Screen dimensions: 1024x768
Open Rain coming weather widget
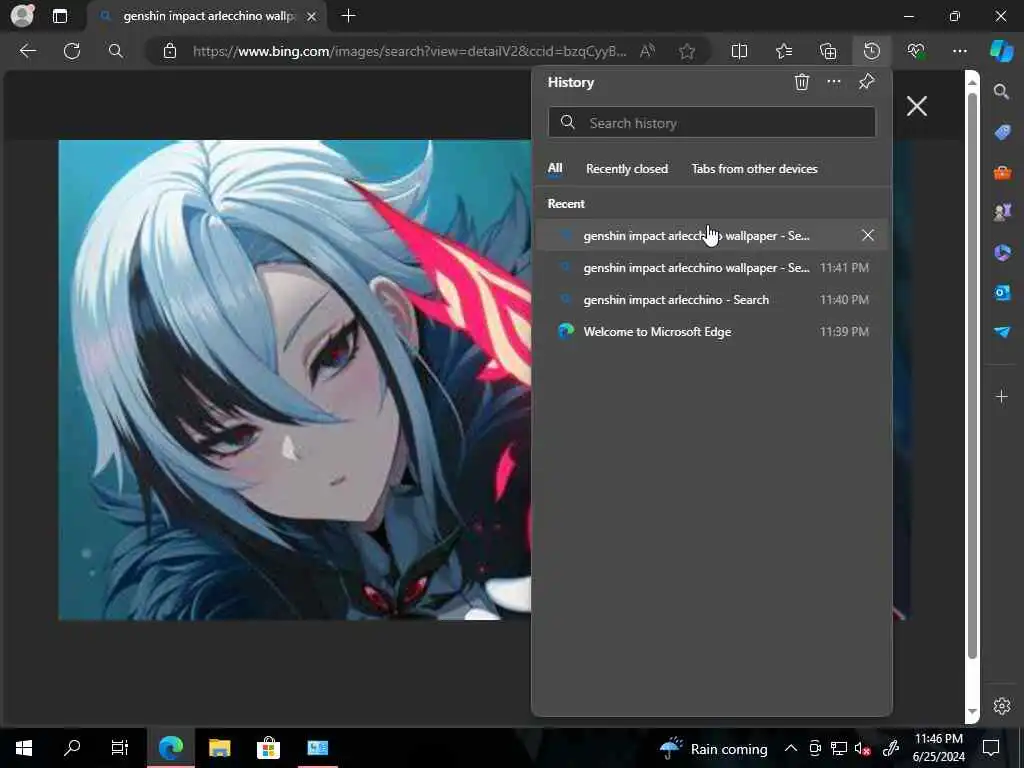714,748
